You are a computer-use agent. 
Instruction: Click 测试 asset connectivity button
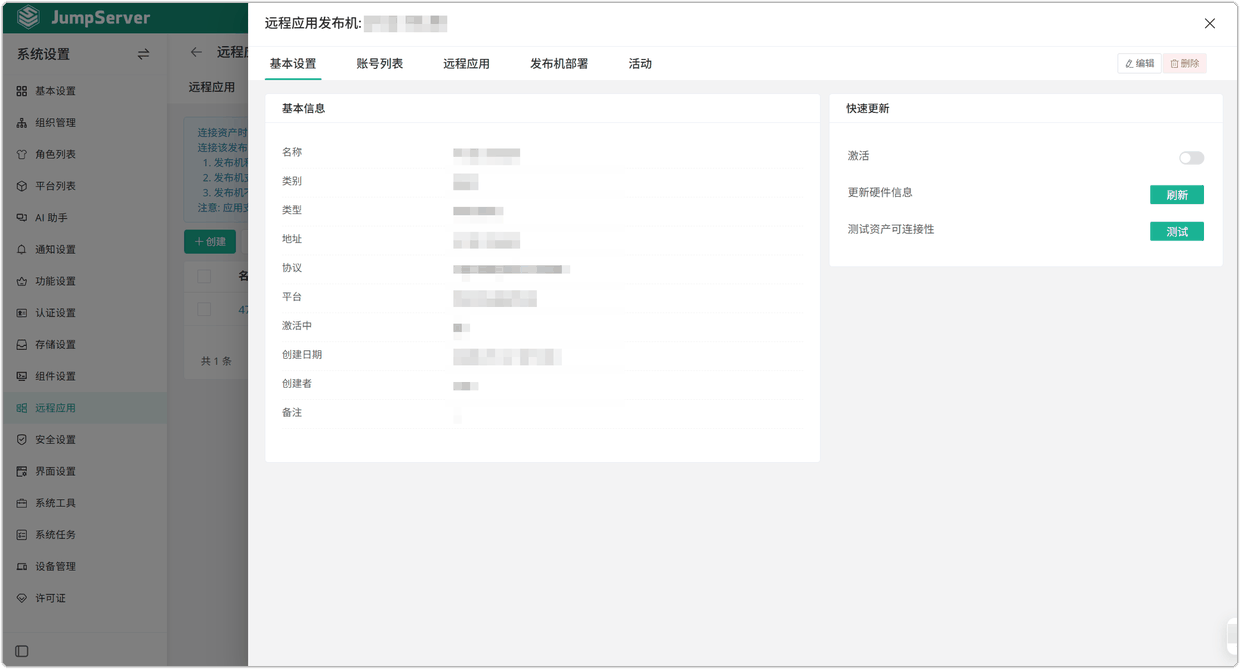pyautogui.click(x=1177, y=232)
